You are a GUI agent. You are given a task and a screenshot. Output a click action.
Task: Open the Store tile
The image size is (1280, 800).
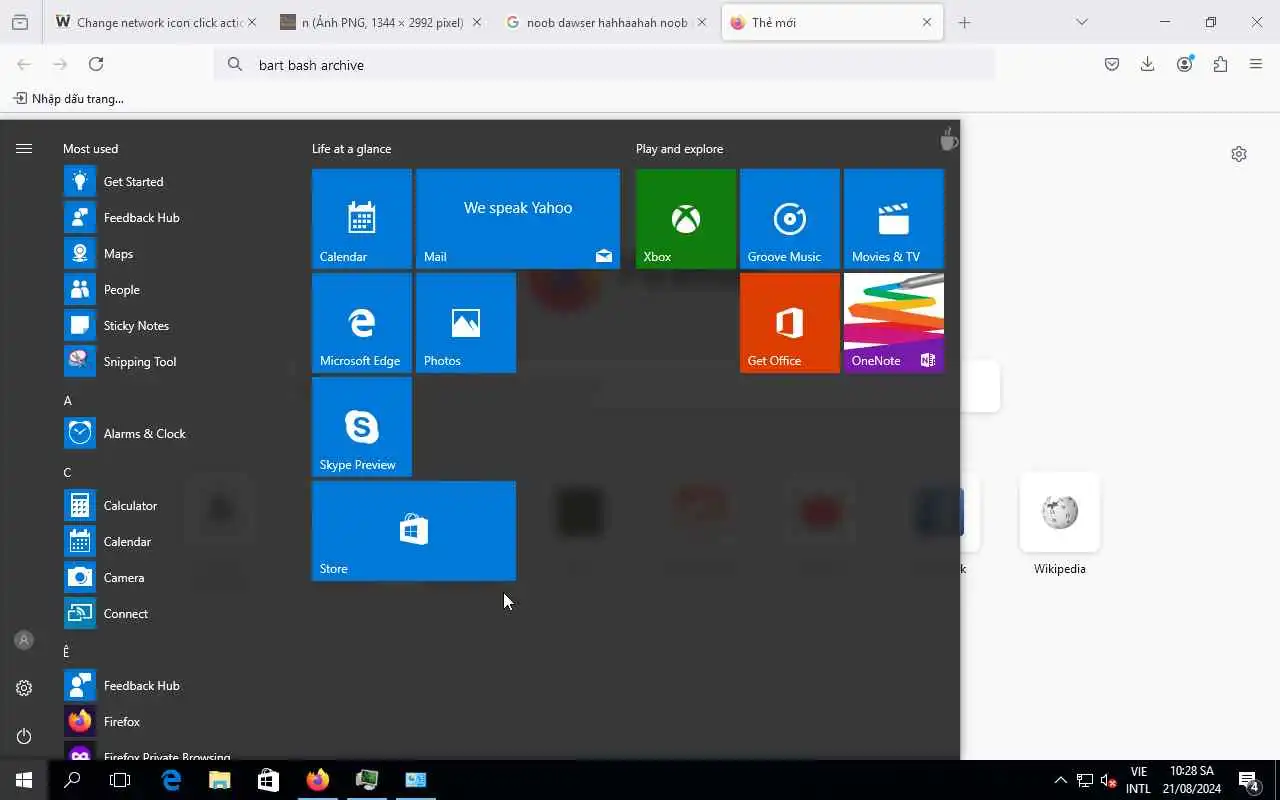(414, 531)
